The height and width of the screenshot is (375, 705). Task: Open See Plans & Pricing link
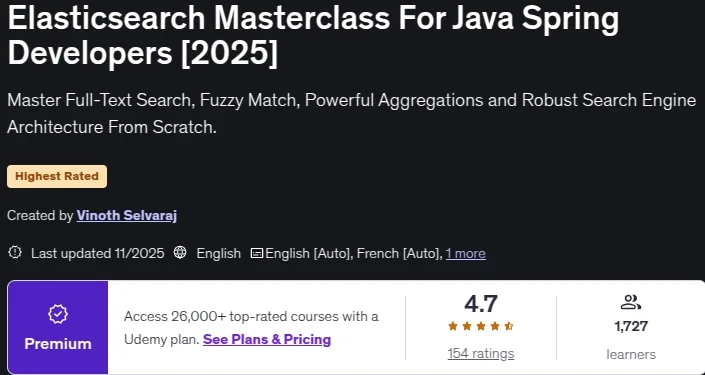267,339
